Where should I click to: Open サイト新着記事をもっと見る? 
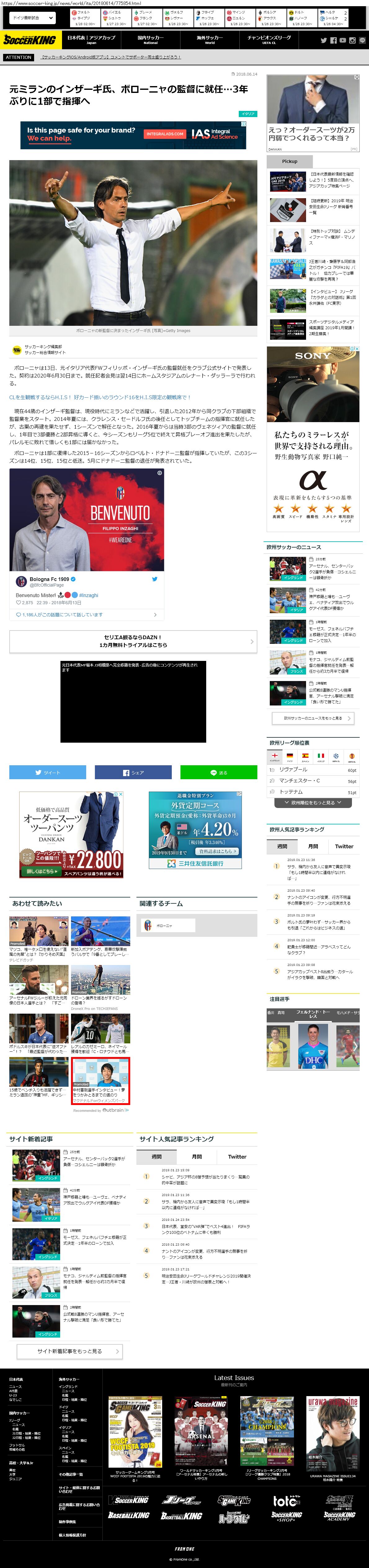point(69,1351)
